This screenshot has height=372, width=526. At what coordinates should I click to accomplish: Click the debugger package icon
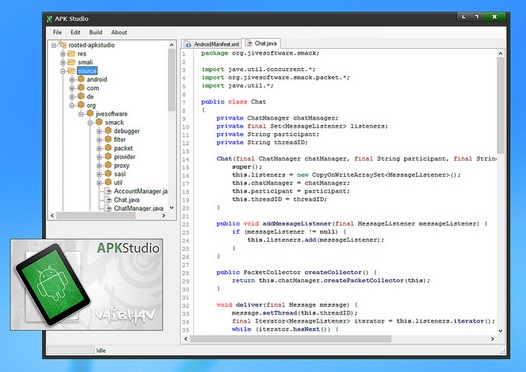[108, 130]
